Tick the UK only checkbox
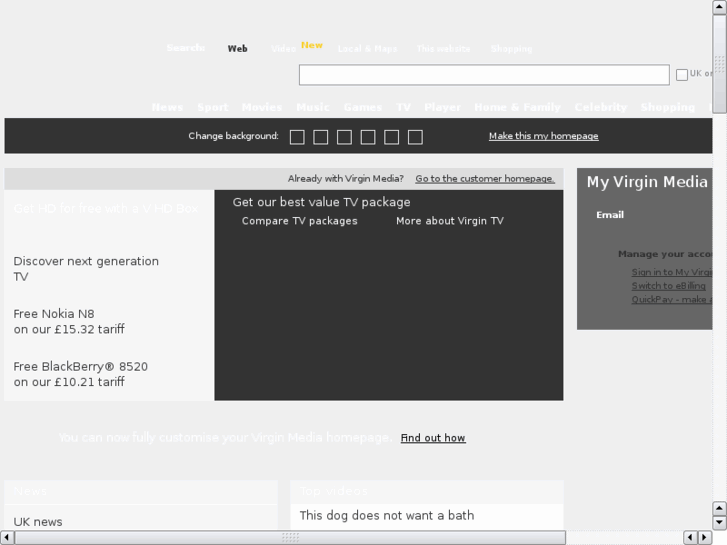Viewport: 727px width, 545px height. click(x=682, y=75)
